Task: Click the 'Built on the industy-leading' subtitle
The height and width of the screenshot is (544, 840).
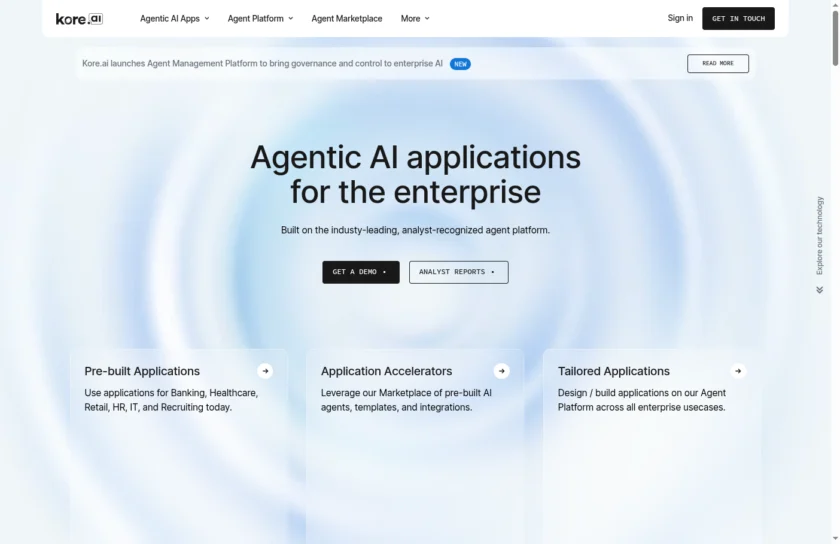Action: pyautogui.click(x=415, y=230)
